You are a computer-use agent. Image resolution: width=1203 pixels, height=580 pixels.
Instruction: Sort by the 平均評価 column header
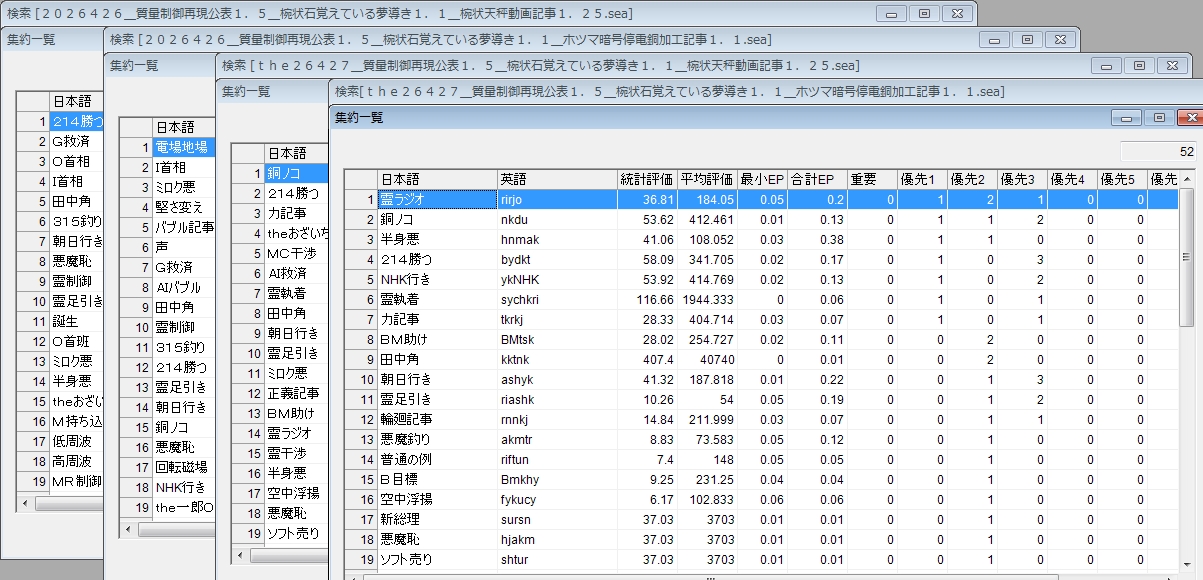(706, 179)
